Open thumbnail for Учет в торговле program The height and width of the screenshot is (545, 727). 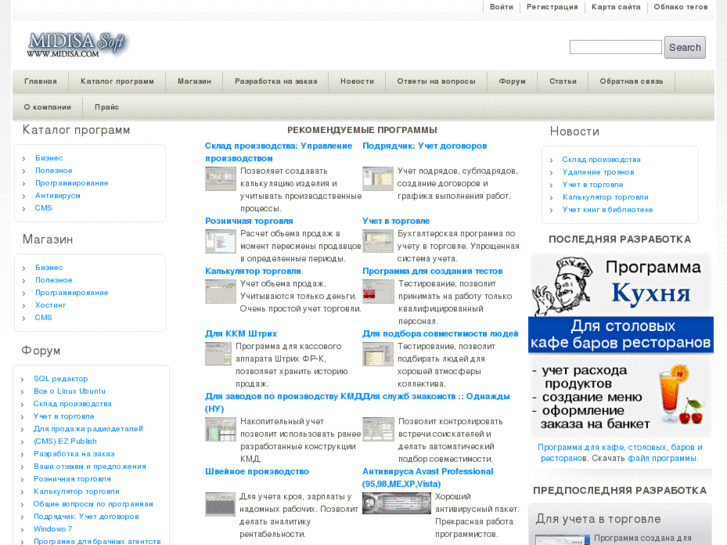tap(378, 241)
